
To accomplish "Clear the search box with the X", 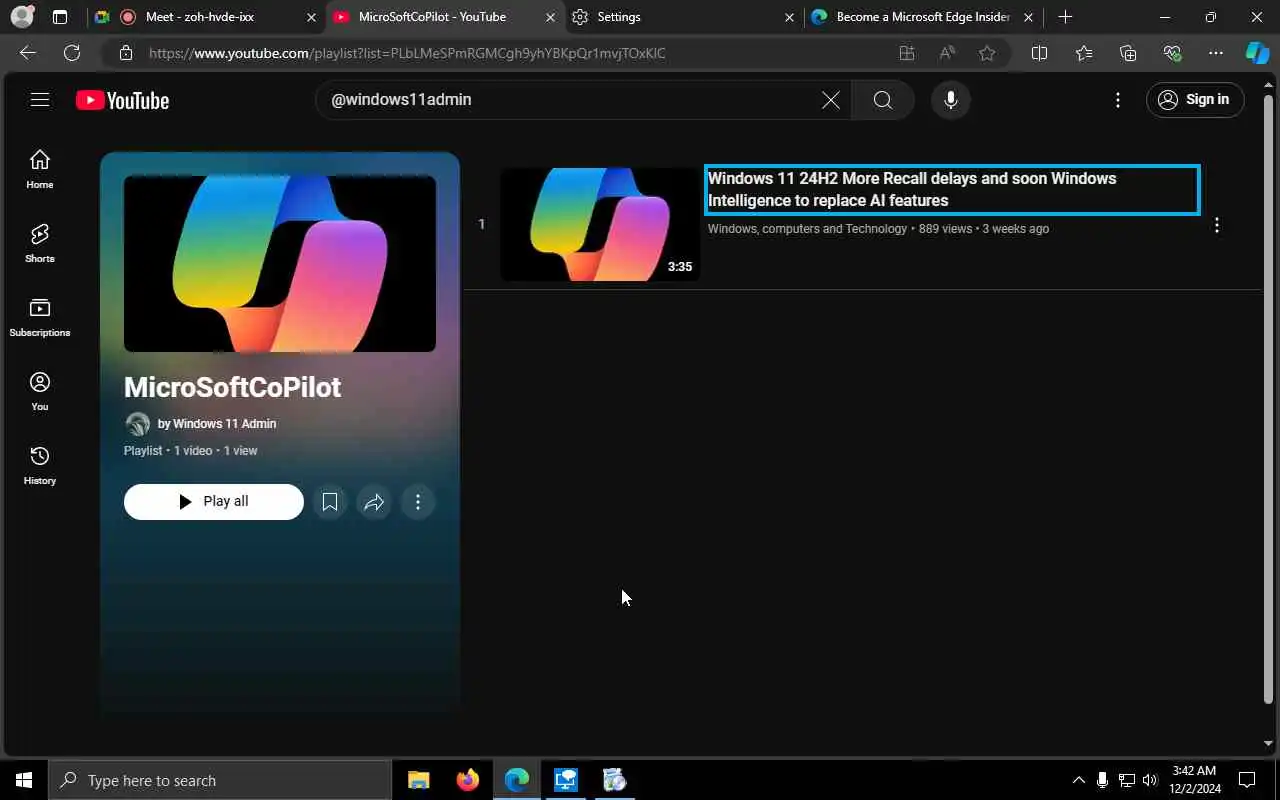I will click(831, 100).
